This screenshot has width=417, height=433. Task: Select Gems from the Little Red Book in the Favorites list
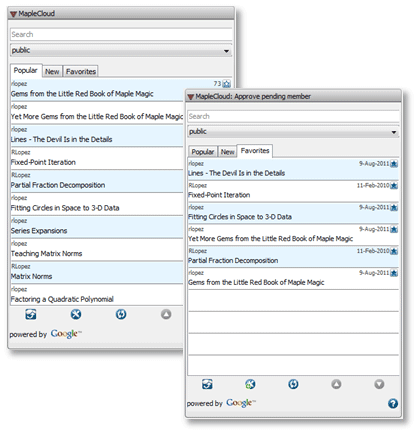pyautogui.click(x=293, y=278)
